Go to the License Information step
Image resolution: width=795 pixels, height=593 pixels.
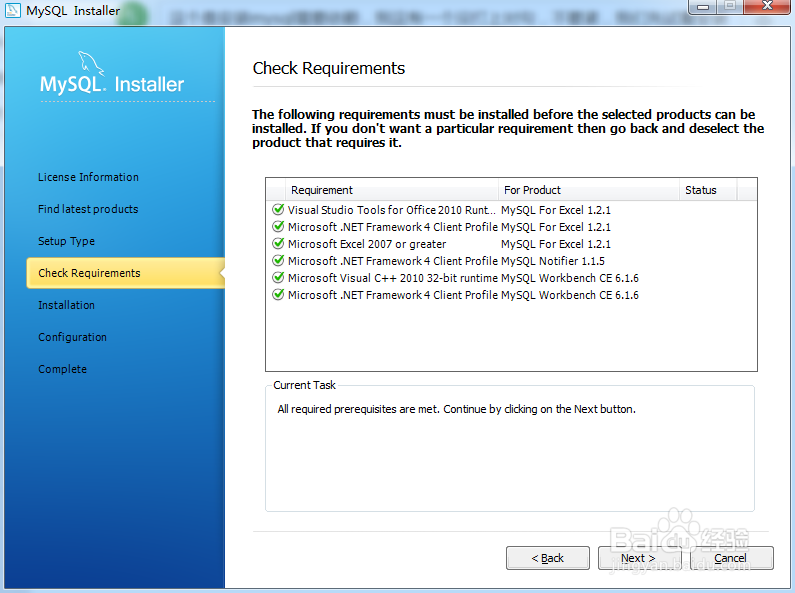coord(88,177)
